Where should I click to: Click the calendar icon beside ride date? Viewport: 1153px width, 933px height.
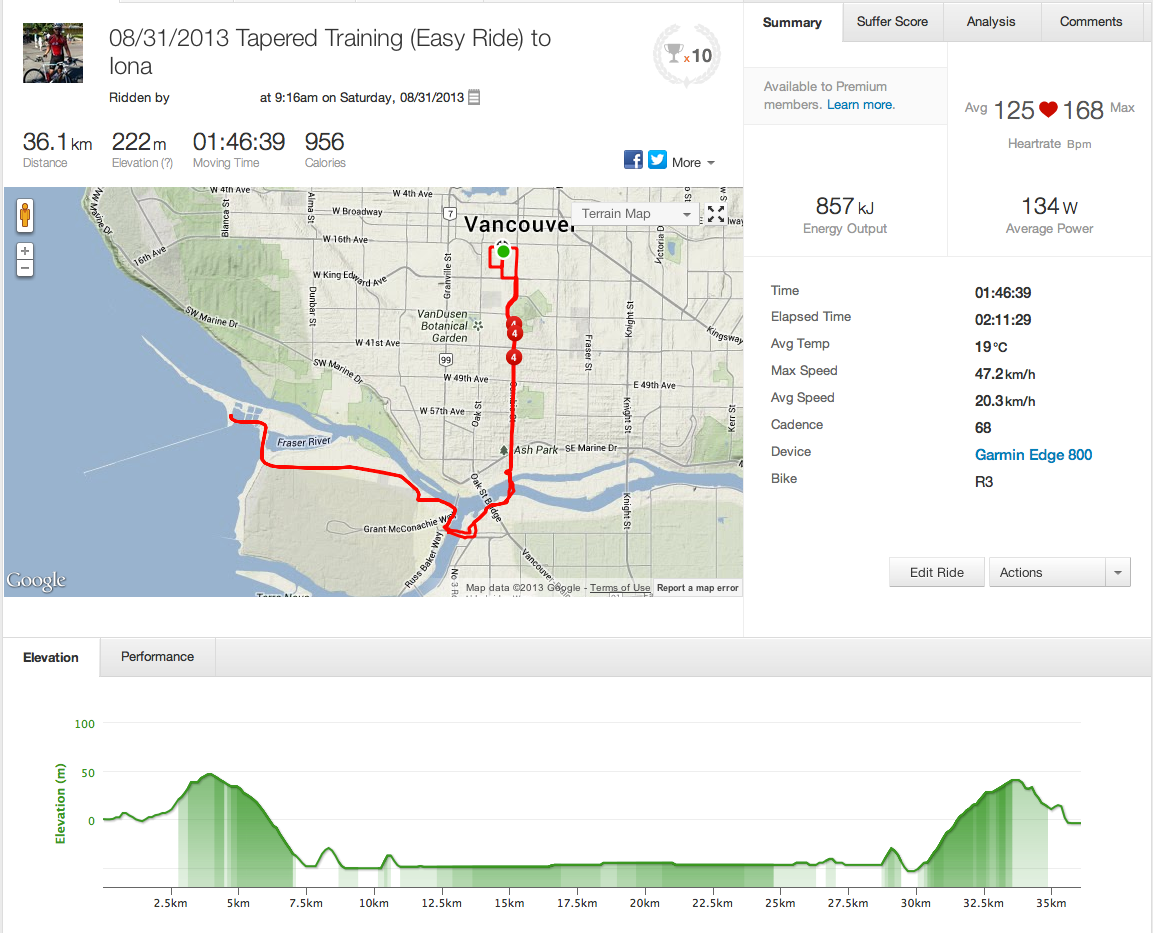pyautogui.click(x=474, y=98)
